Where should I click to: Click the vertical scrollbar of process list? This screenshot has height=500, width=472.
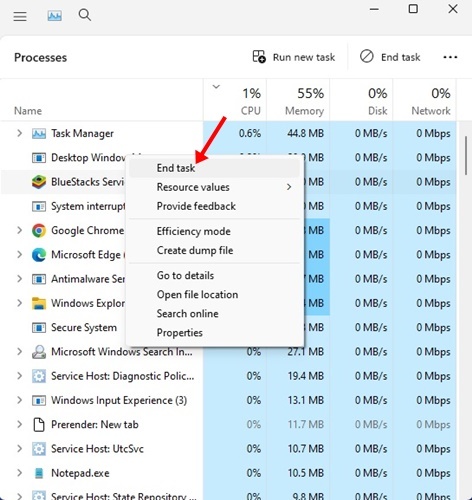[x=466, y=155]
